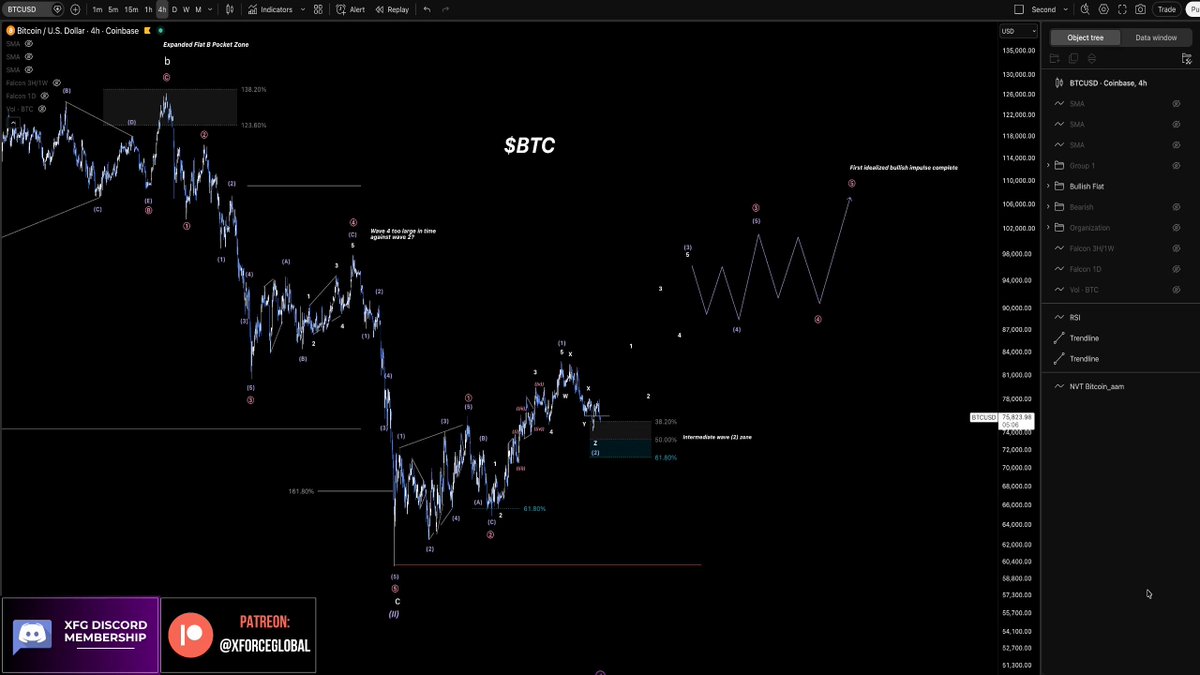
Task: Show Group 1 via eye in object tree
Action: coord(1177,165)
